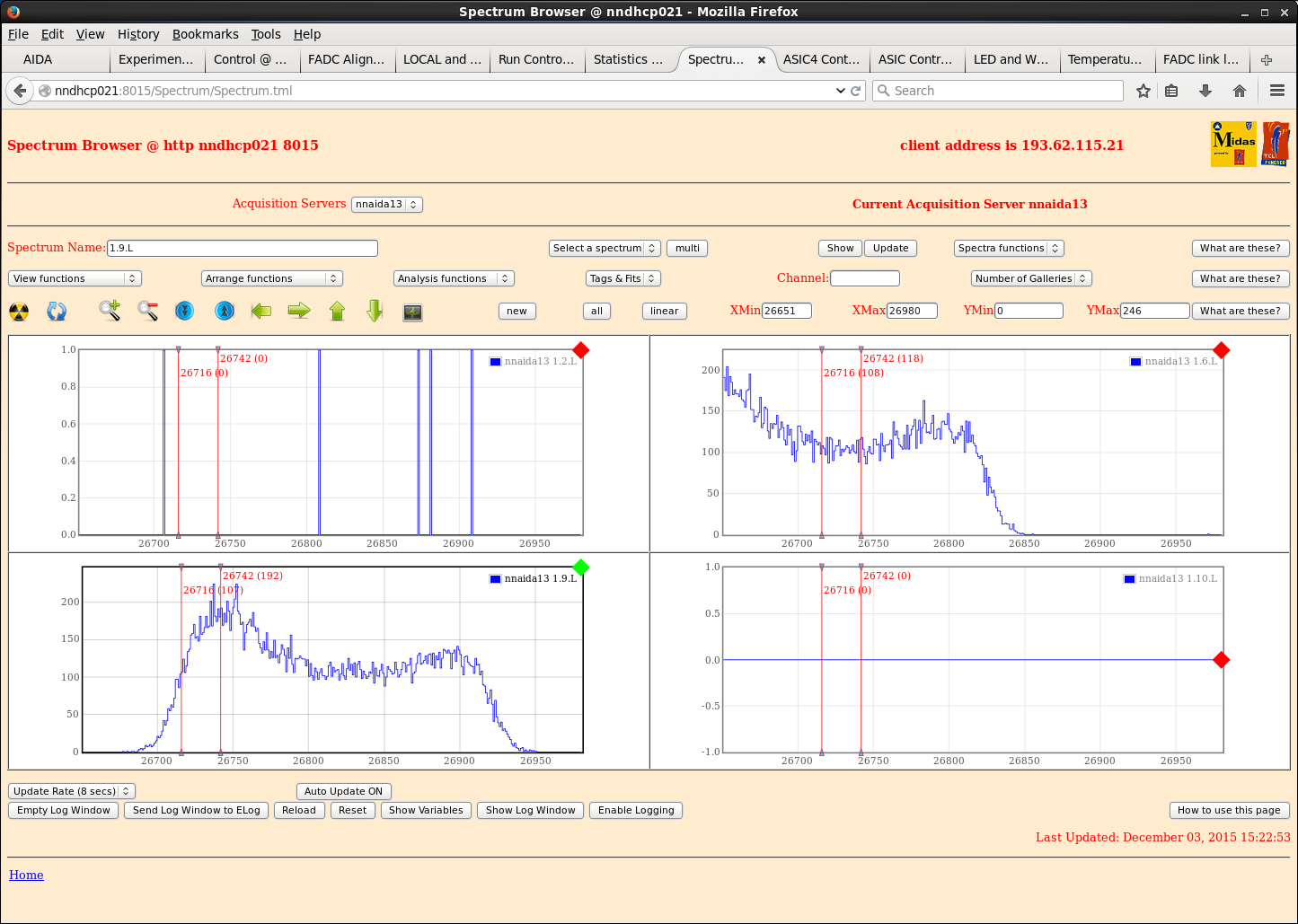Click the Update button
The height and width of the screenshot is (924, 1298).
(890, 248)
